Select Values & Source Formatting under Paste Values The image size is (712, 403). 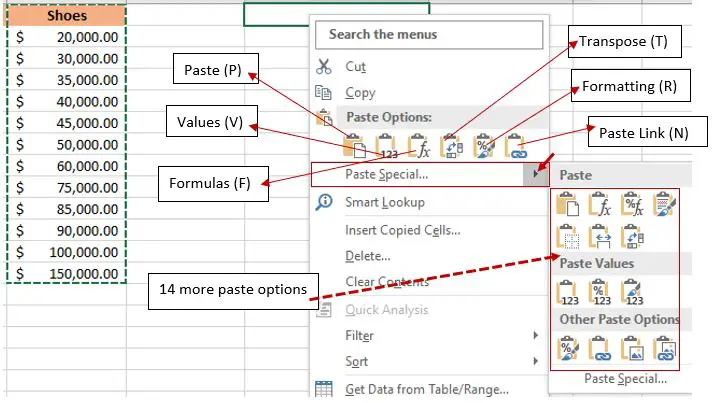click(x=632, y=292)
